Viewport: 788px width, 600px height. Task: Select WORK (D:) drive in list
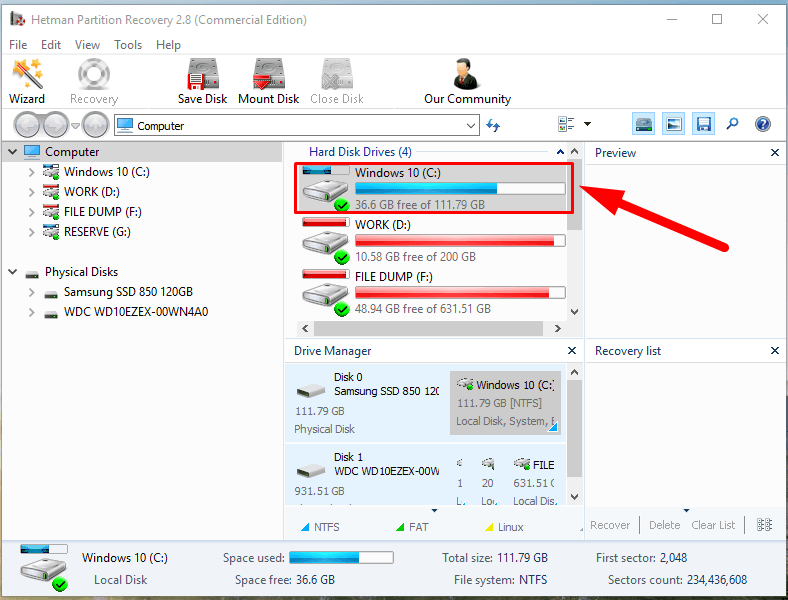(x=433, y=240)
